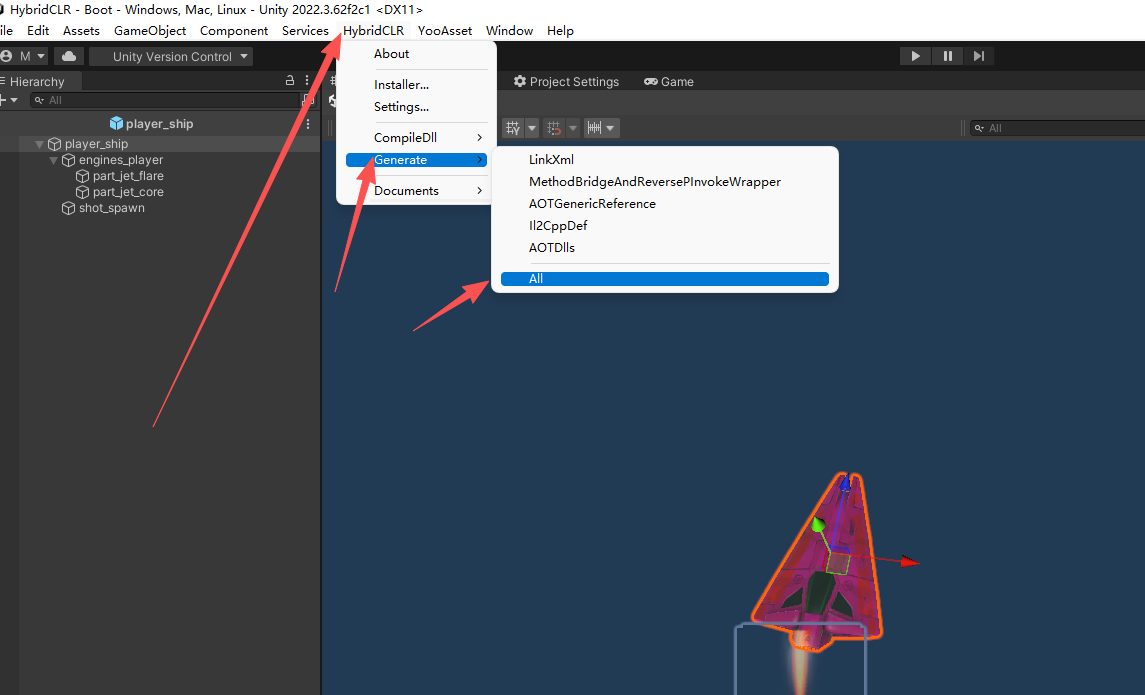Screen dimensions: 1145x695
Task: Expand the Generate submenu
Action: (x=416, y=160)
